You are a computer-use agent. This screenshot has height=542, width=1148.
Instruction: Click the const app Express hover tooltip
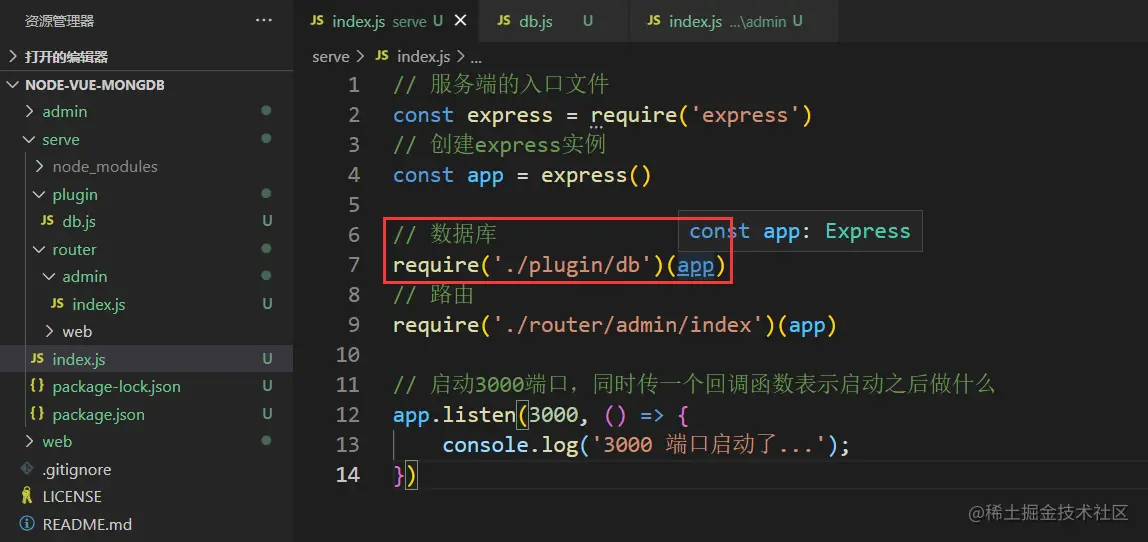(800, 231)
